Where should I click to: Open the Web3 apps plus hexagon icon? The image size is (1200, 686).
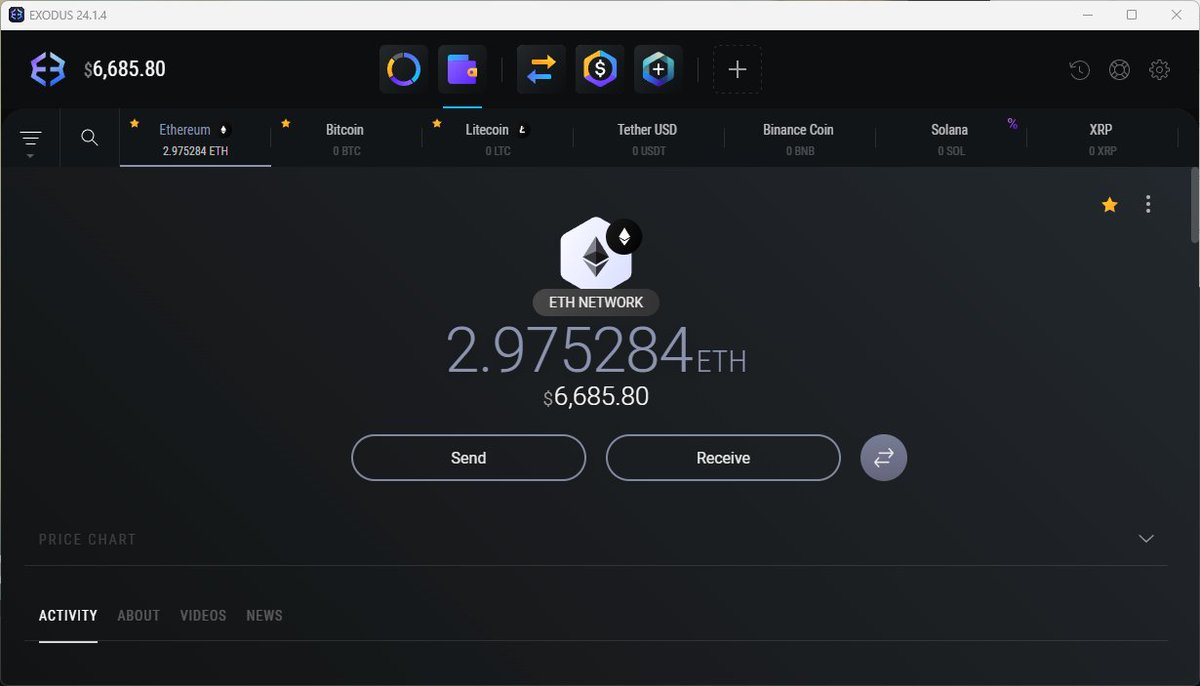[658, 69]
